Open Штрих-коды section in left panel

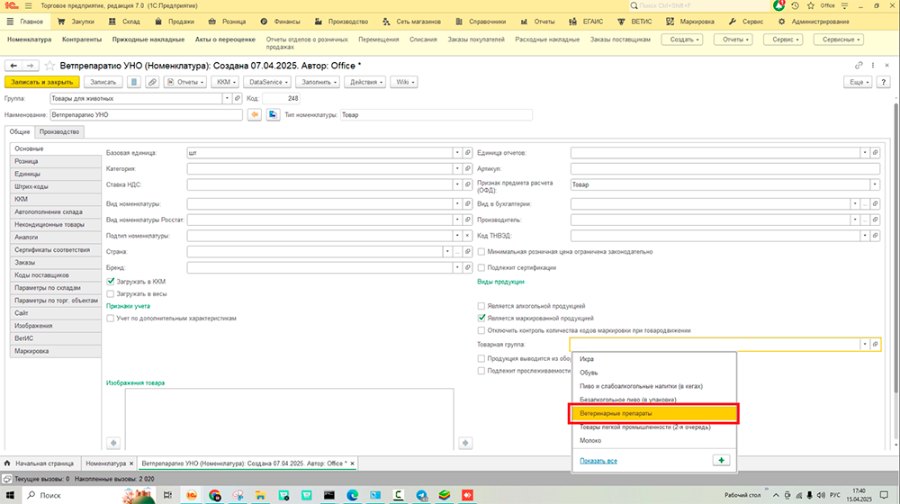[56, 187]
